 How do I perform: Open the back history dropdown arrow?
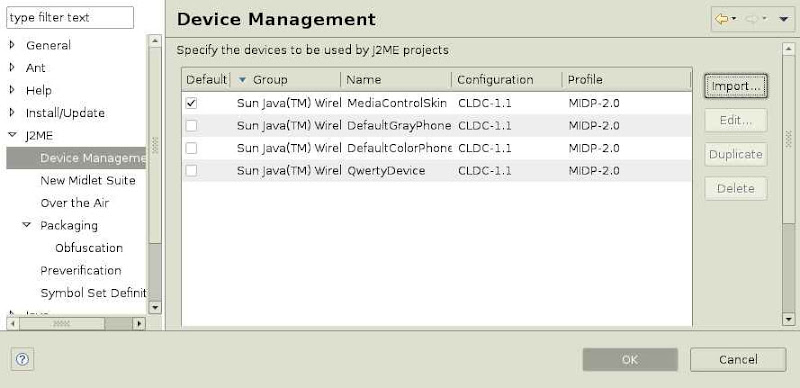[x=734, y=19]
